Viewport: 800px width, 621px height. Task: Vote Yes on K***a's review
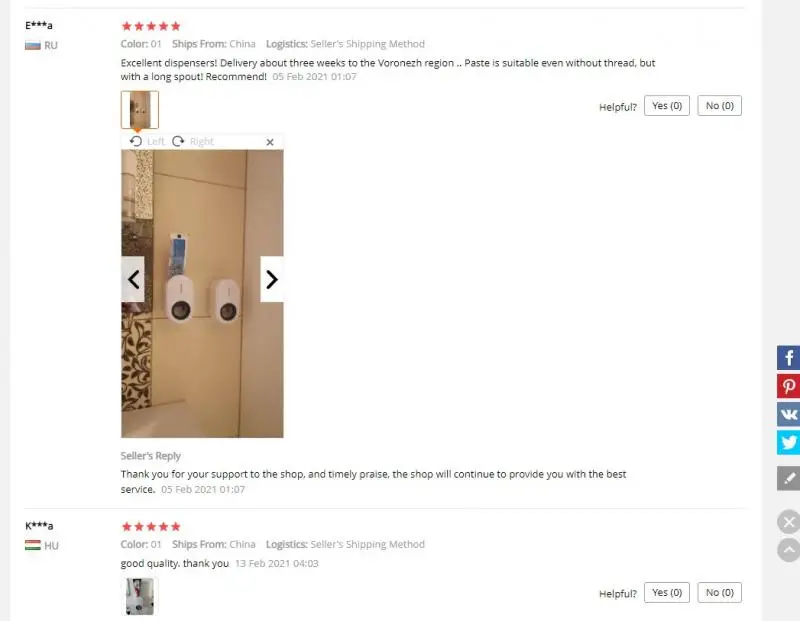click(x=667, y=592)
